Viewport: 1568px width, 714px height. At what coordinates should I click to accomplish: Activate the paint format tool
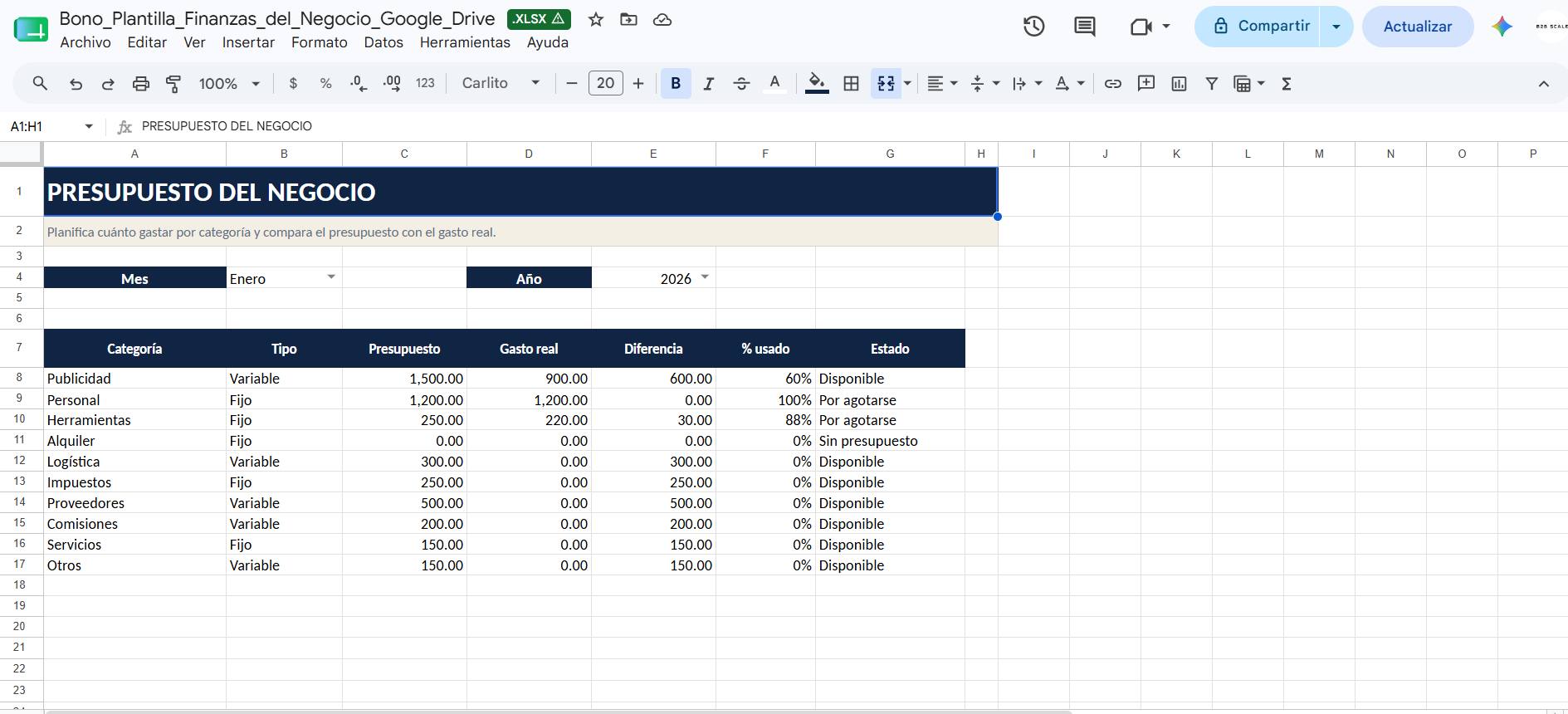pyautogui.click(x=173, y=83)
